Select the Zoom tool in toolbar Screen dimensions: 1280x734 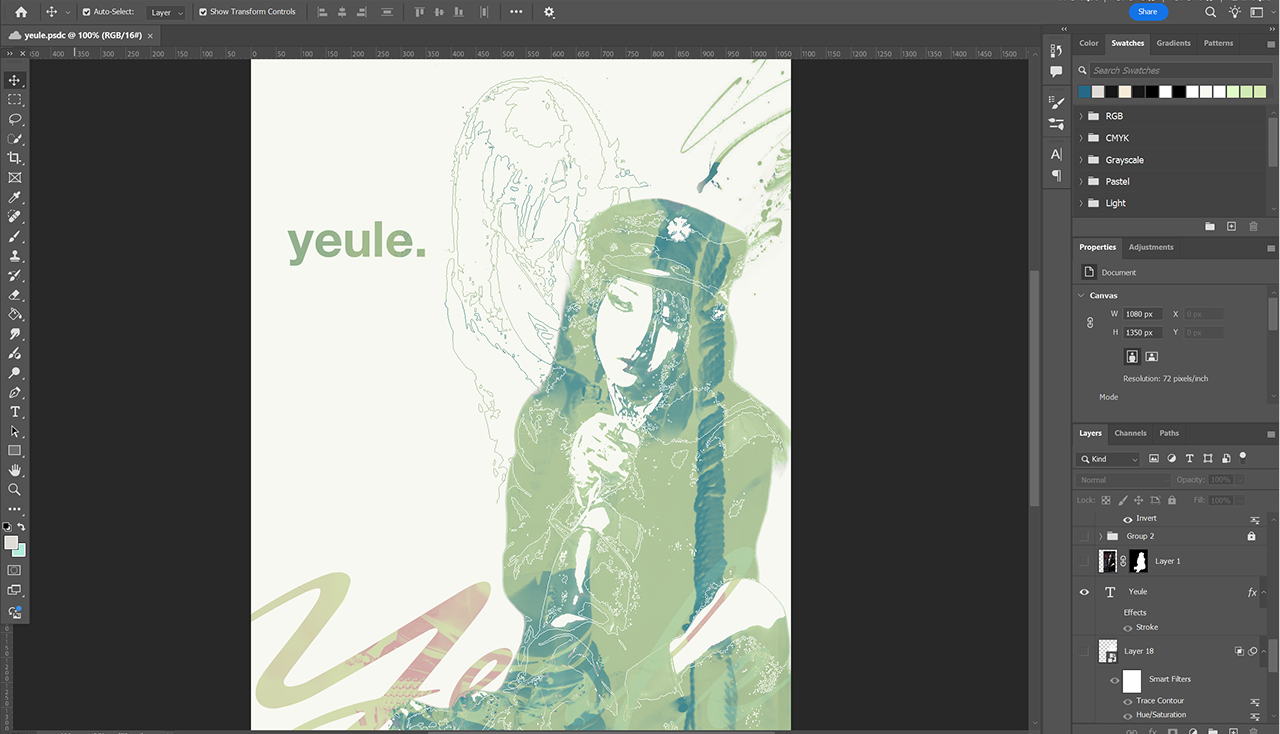point(15,490)
